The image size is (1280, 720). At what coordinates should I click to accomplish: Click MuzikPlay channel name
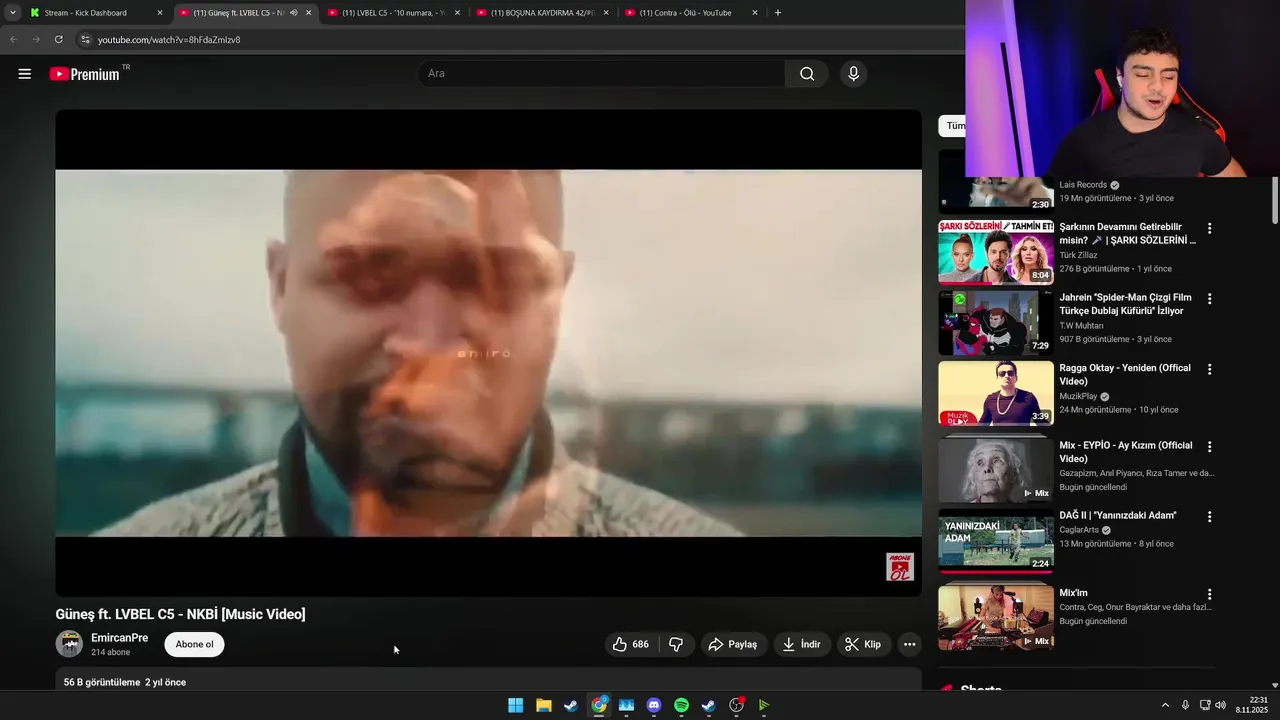1079,396
